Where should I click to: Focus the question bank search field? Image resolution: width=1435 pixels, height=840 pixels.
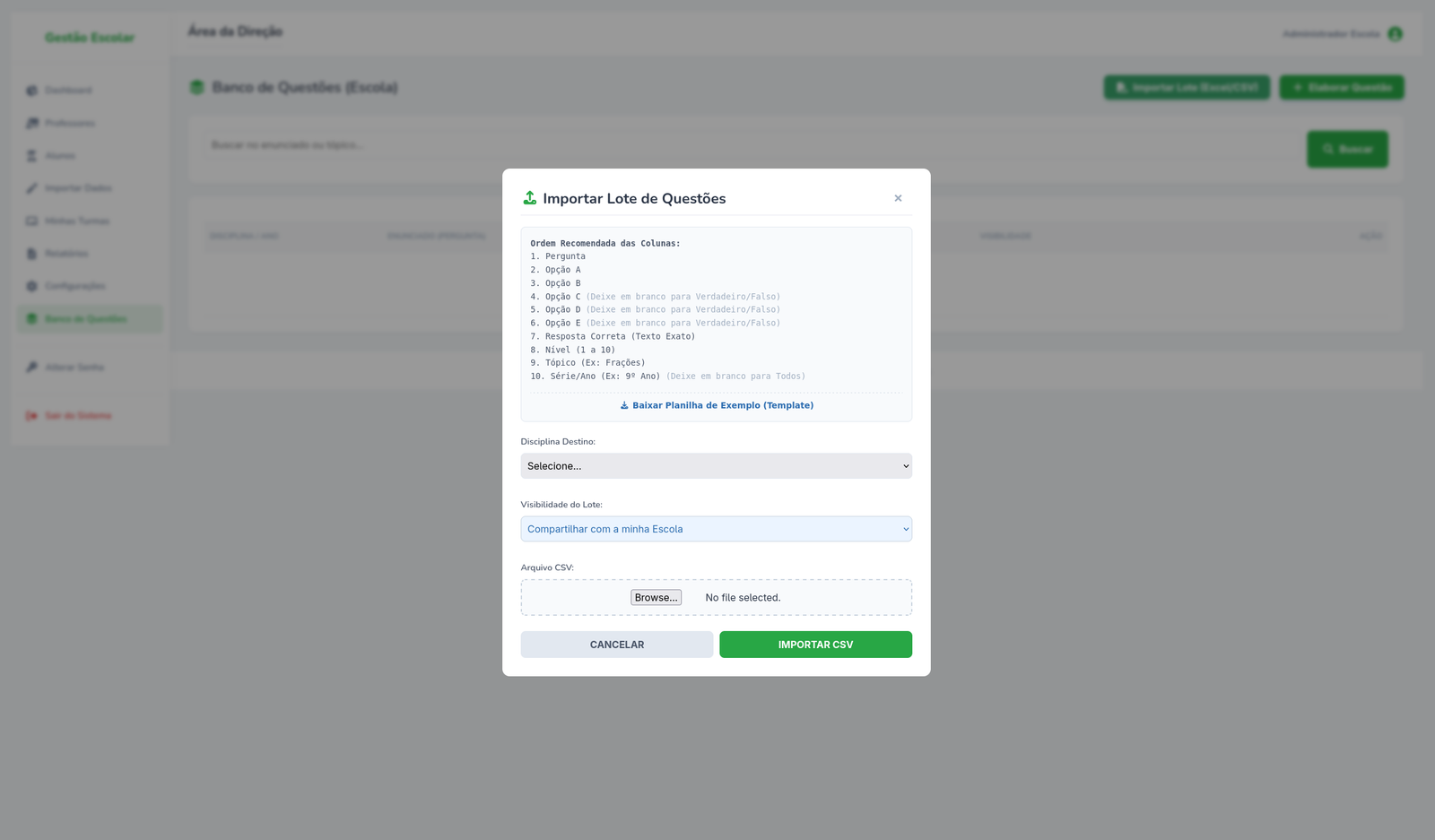click(744, 145)
